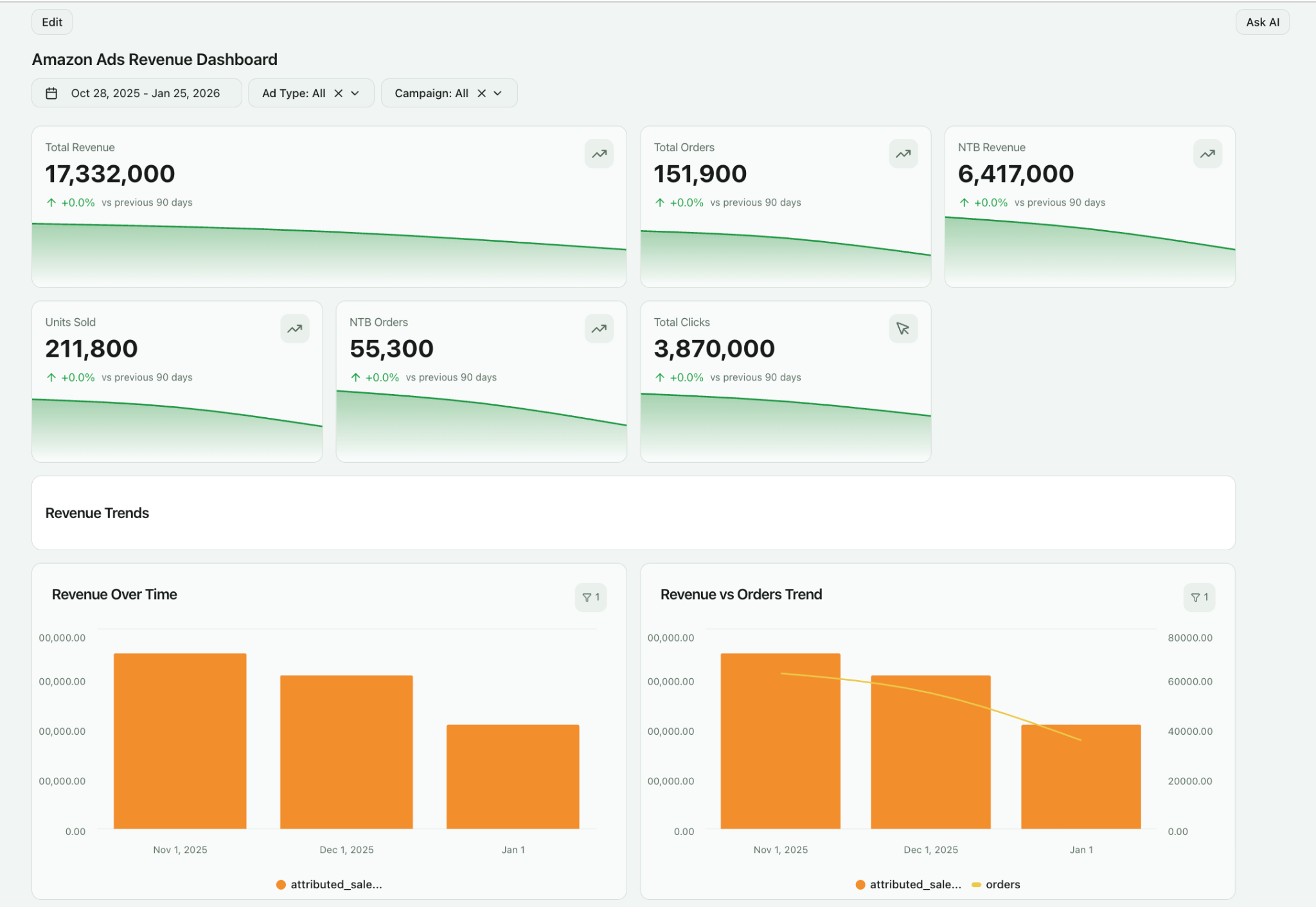Click the cursor icon on Total Clicks card

(x=903, y=328)
